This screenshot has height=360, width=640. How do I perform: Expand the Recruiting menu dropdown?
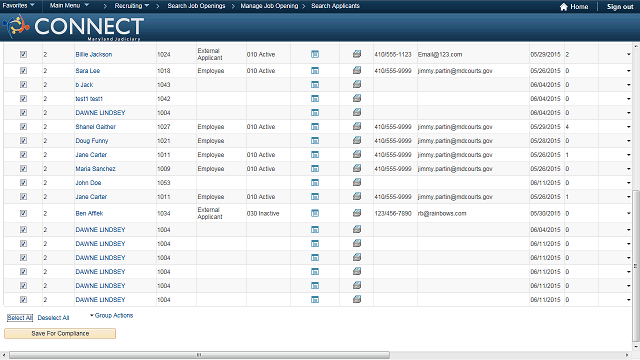tap(131, 6)
